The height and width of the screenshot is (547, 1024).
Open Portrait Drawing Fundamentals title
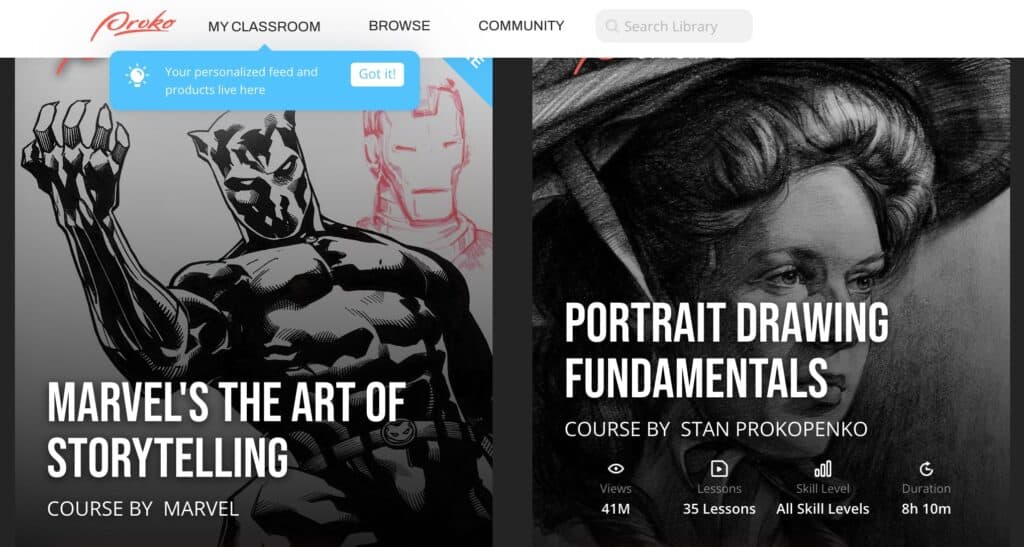(726, 351)
